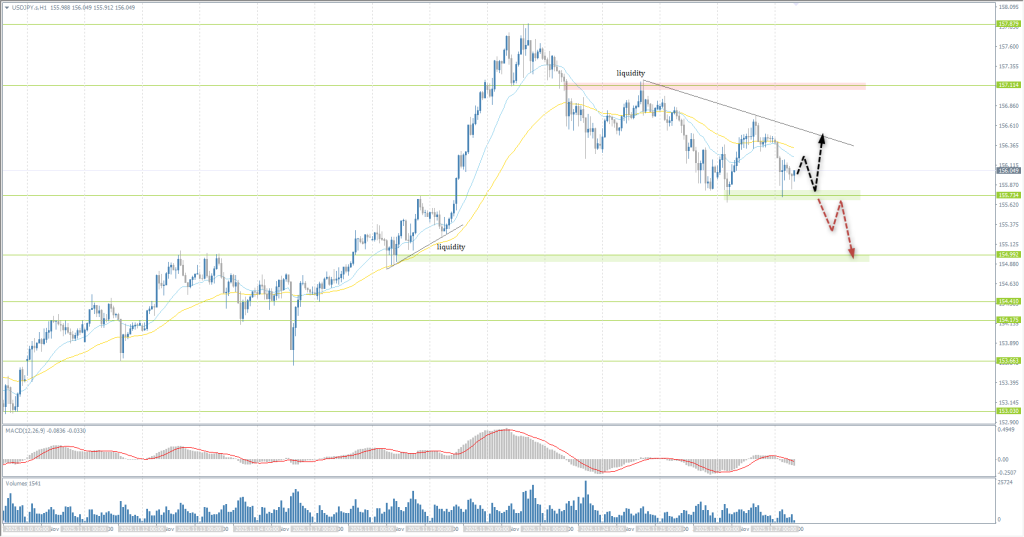Click the black dashed upward arrow head
The height and width of the screenshot is (537, 1024).
point(822,137)
